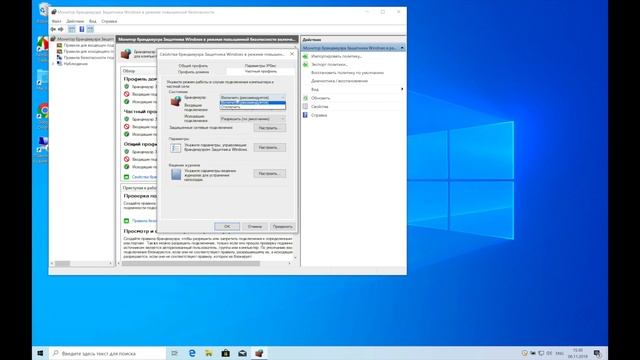Collapse the Actions pane section header arrow
Viewport: 640px width, 360px height.
tap(402, 48)
